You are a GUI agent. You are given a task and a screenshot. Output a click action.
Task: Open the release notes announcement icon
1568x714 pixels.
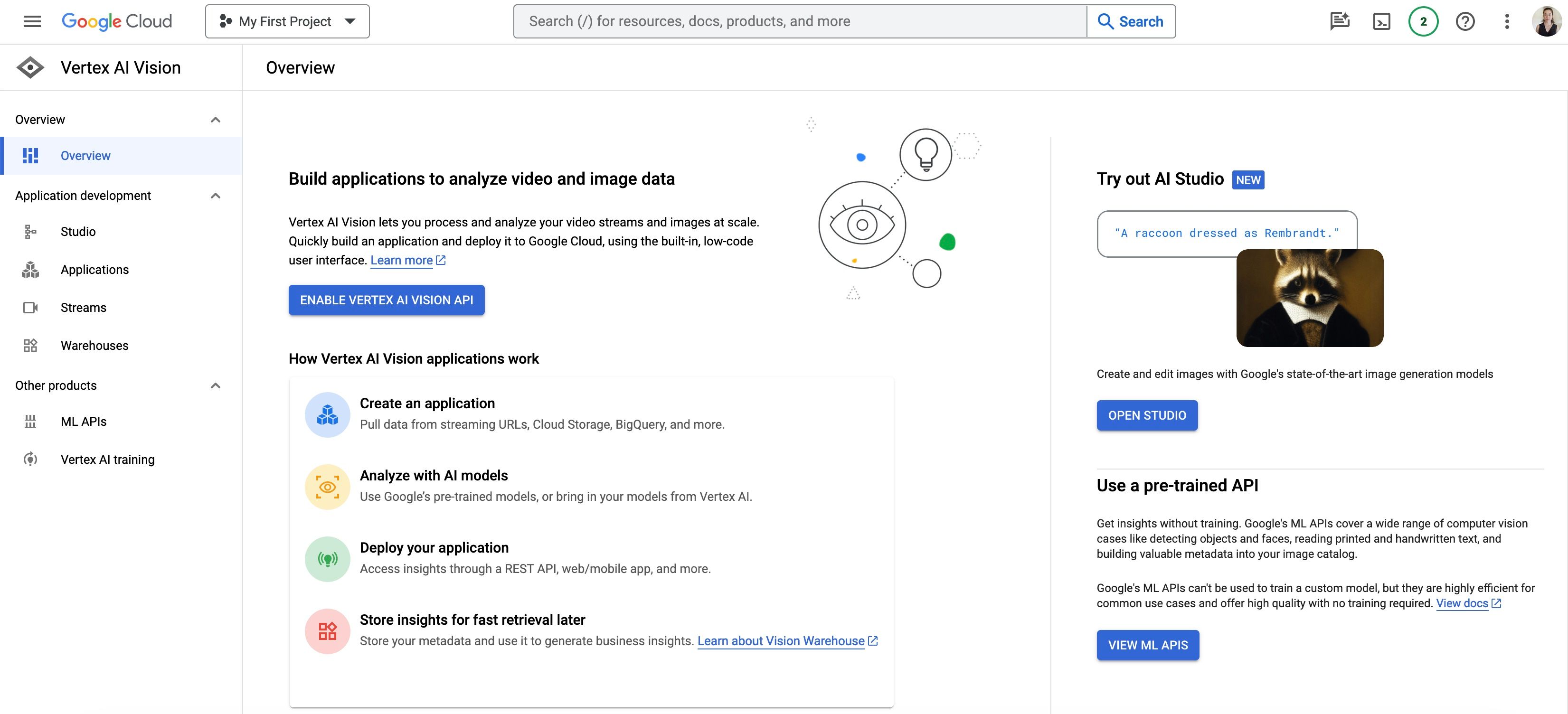tap(1339, 21)
